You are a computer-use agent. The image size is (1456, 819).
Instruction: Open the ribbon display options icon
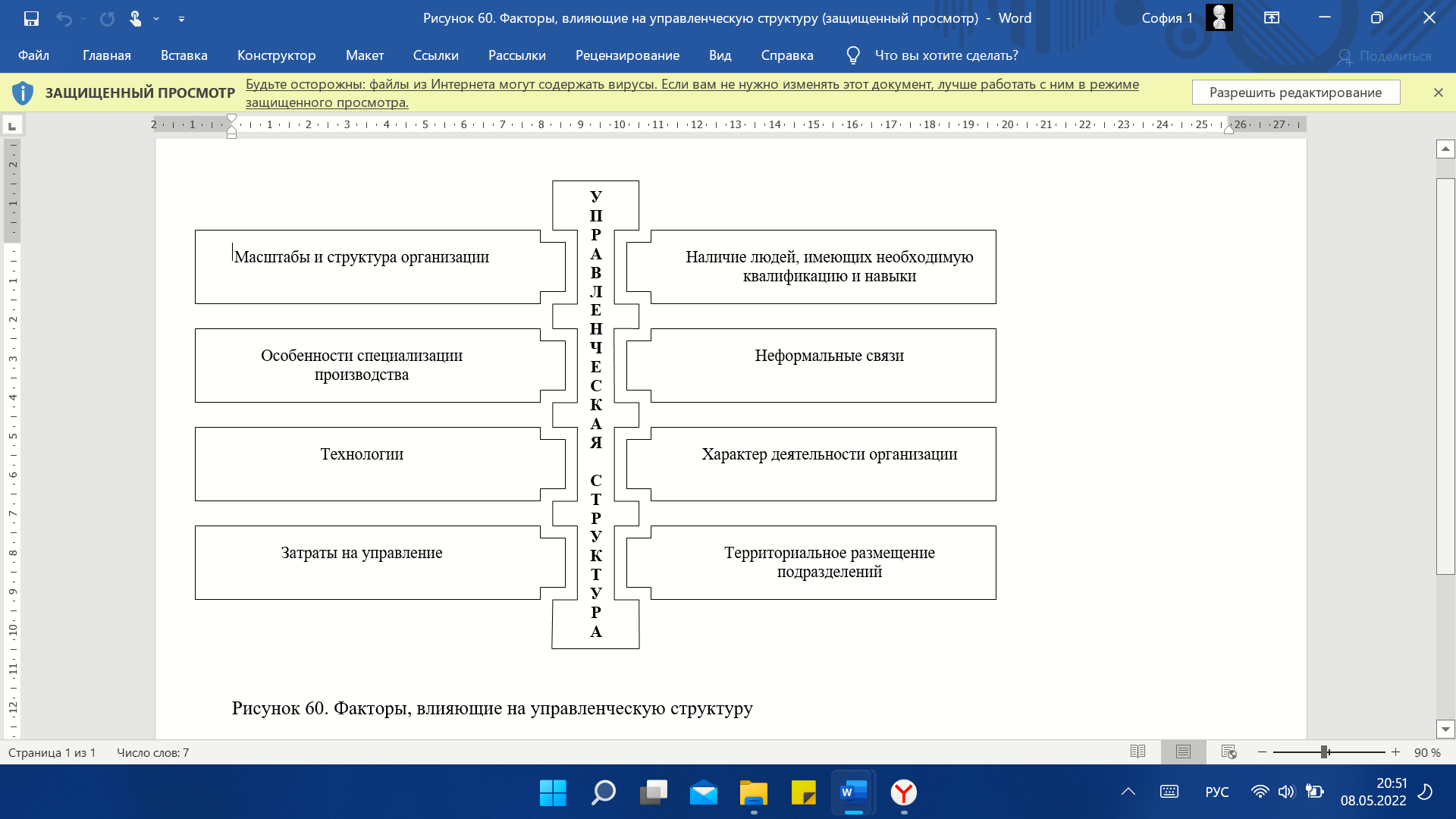[x=1272, y=18]
